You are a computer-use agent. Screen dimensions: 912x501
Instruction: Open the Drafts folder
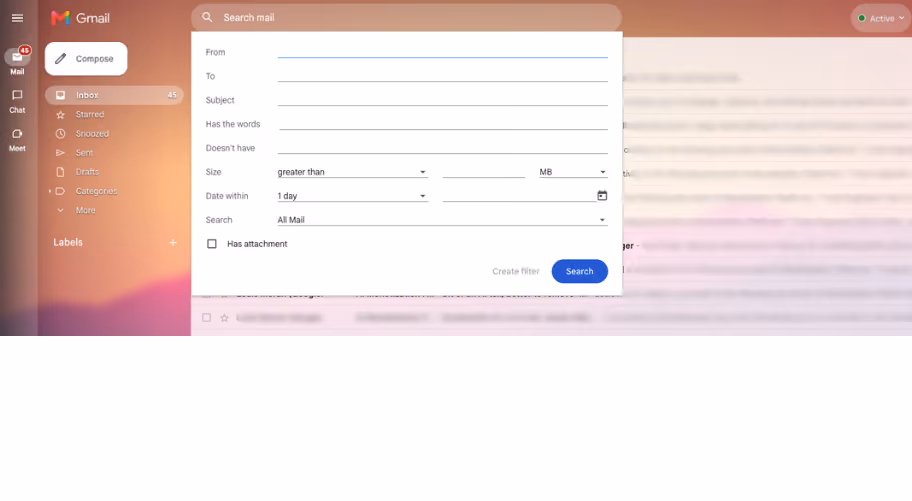tap(87, 172)
